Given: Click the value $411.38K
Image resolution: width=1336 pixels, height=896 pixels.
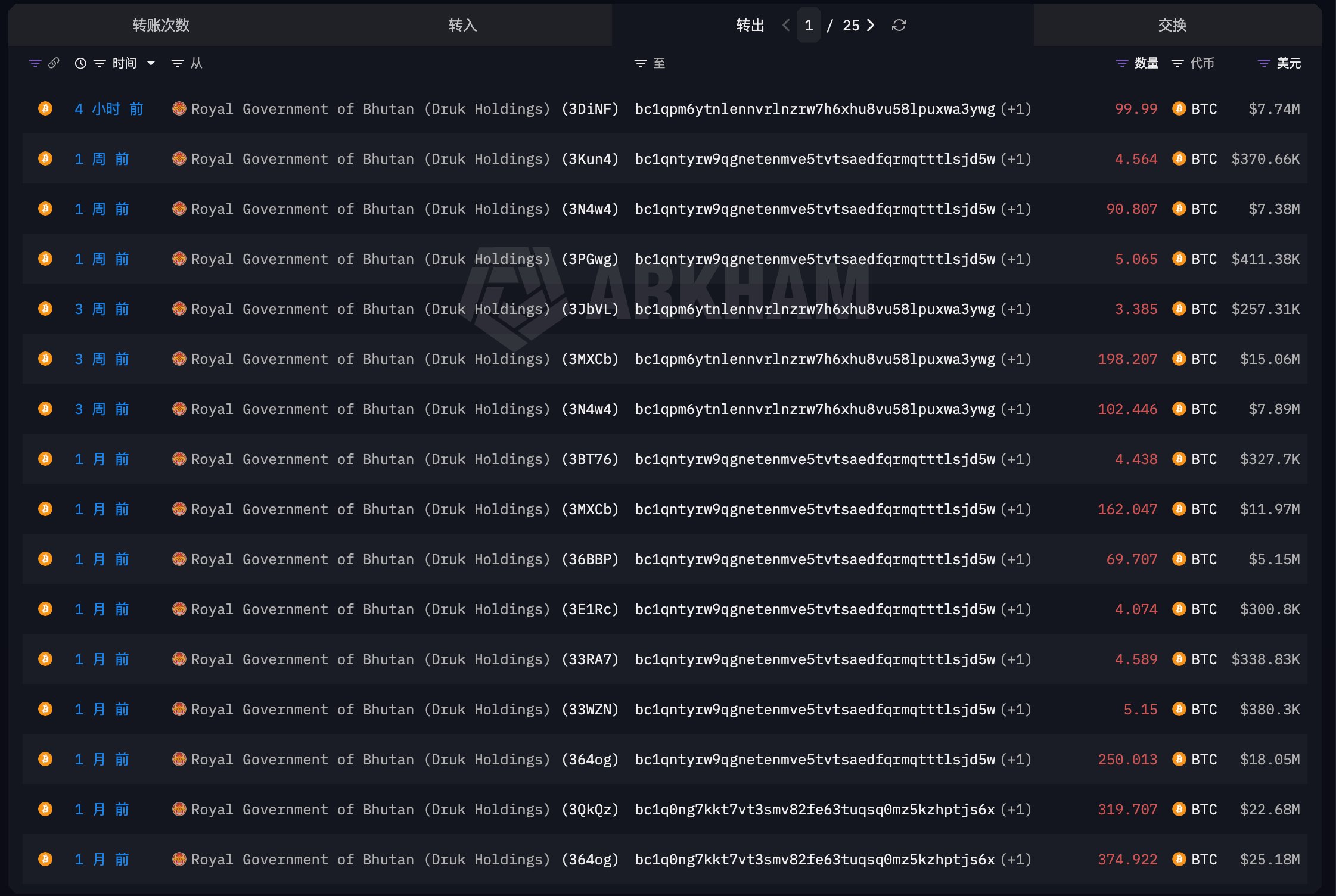Looking at the screenshot, I should click(1266, 259).
